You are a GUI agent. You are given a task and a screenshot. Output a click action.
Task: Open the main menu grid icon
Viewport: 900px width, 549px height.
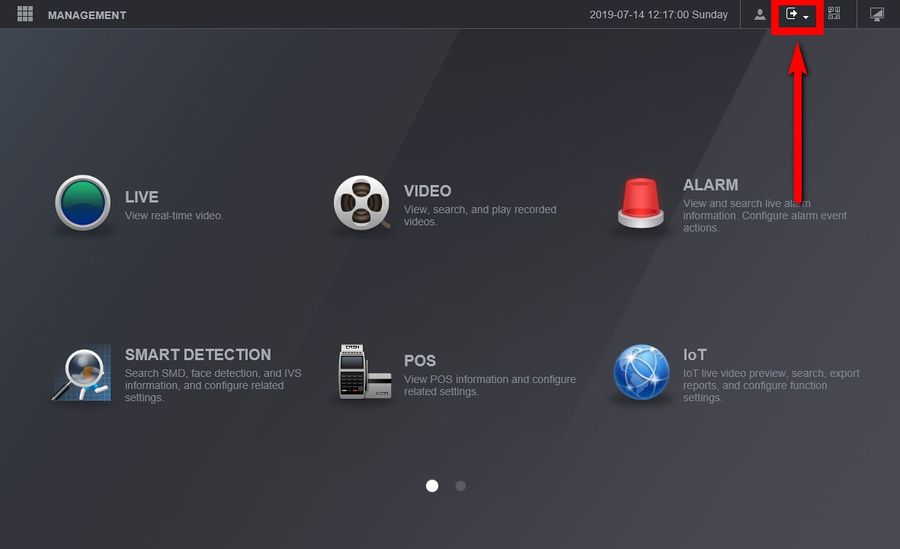25,14
